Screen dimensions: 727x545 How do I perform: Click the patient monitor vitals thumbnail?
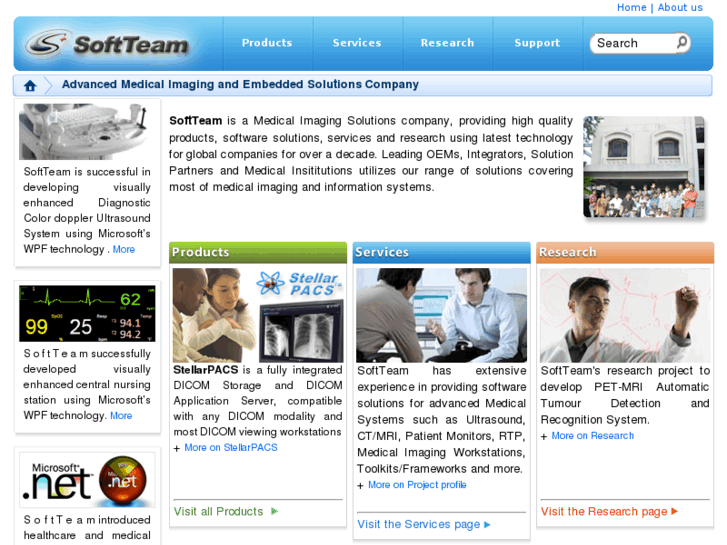click(87, 314)
